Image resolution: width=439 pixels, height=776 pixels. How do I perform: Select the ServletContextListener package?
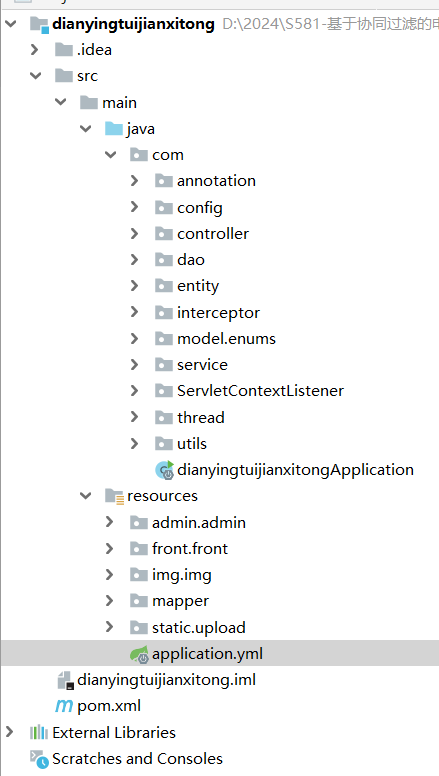click(x=260, y=391)
